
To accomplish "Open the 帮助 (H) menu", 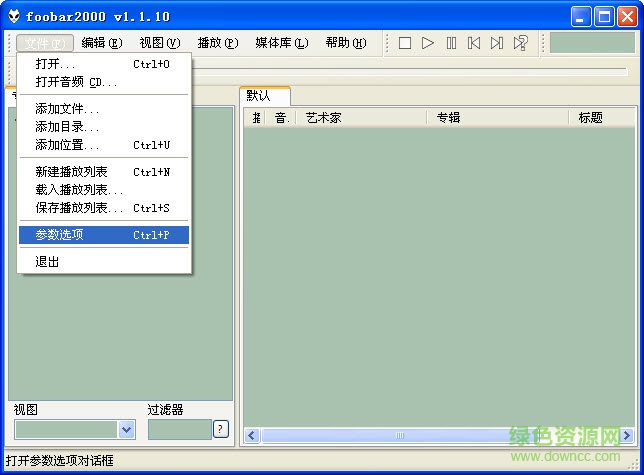I will (x=346, y=43).
